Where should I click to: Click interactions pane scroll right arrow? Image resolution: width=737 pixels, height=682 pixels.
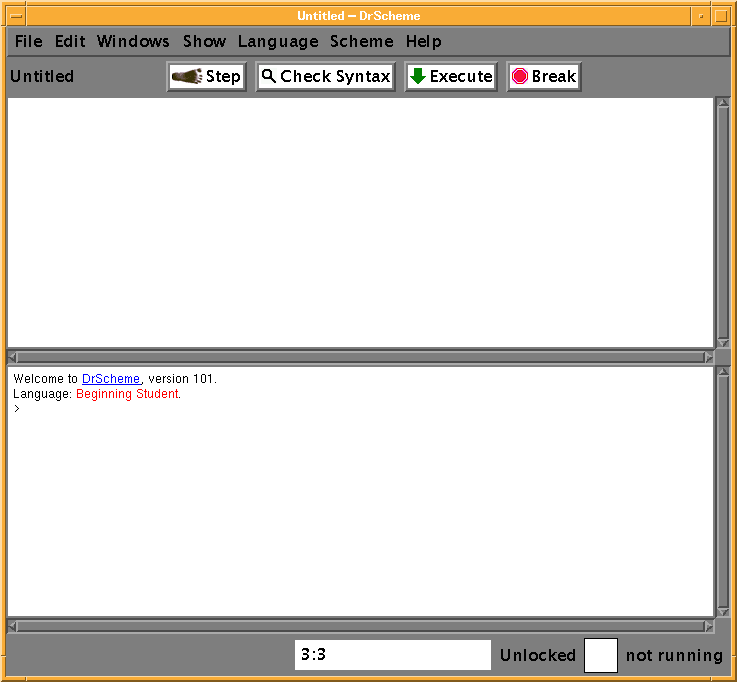click(708, 626)
